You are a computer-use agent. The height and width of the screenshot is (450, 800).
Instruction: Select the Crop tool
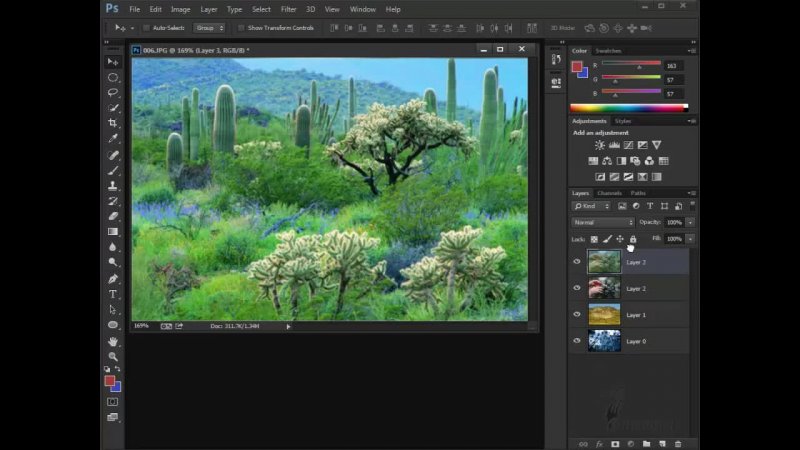113,123
